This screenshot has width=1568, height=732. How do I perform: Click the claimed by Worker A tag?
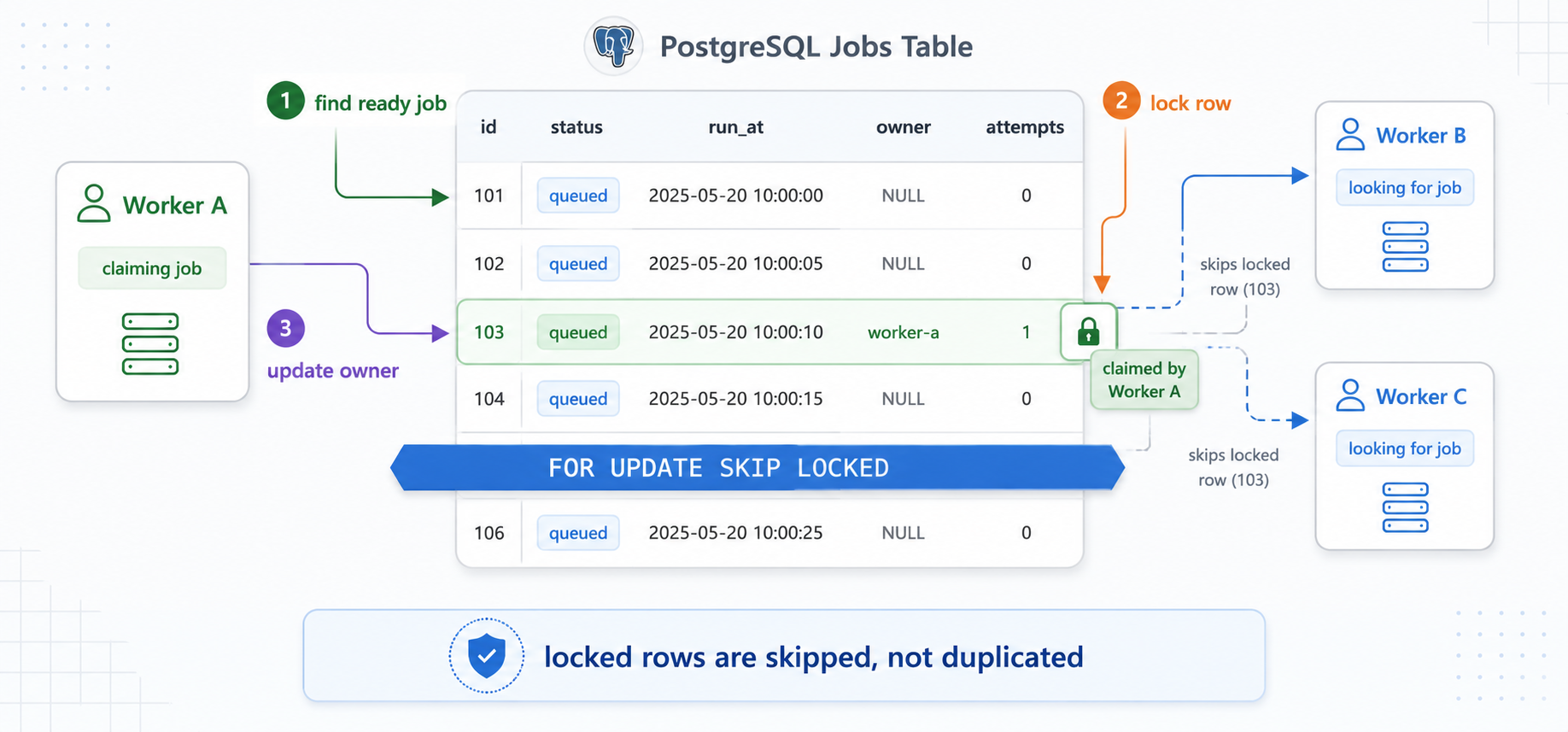(1144, 380)
